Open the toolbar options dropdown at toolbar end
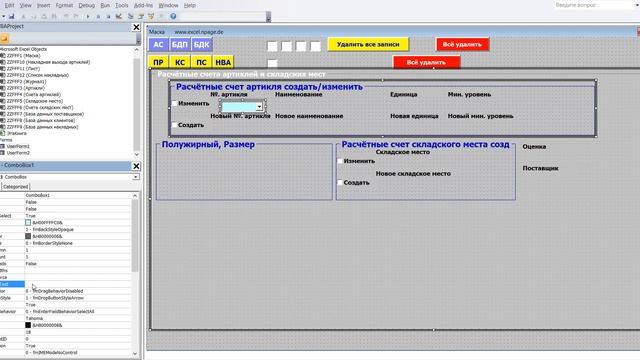This screenshot has width=640, height=360. pyautogui.click(x=268, y=17)
